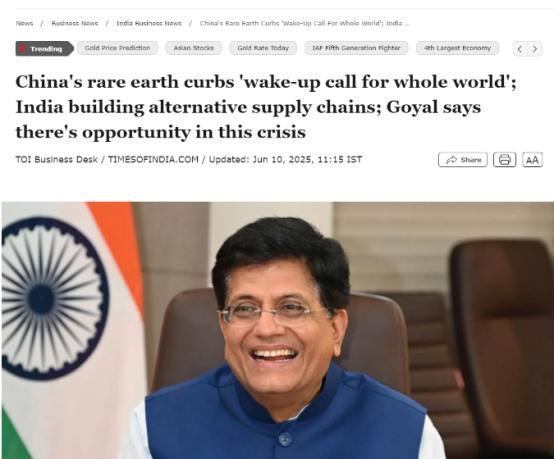Screen dimensions: 554x459
Task: Click the article headline text
Action: coord(266,107)
